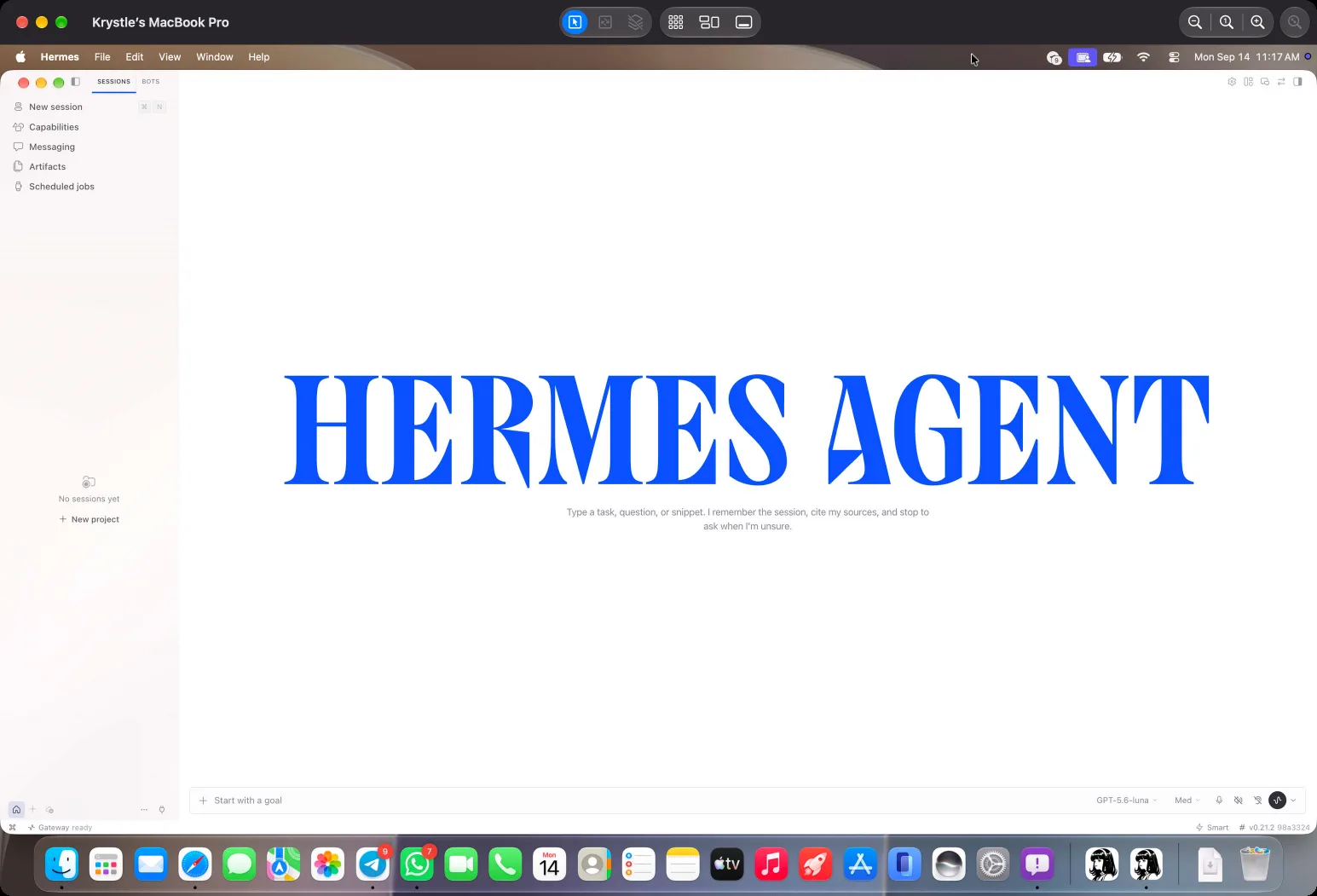Open Messaging in the sidebar

click(90, 147)
